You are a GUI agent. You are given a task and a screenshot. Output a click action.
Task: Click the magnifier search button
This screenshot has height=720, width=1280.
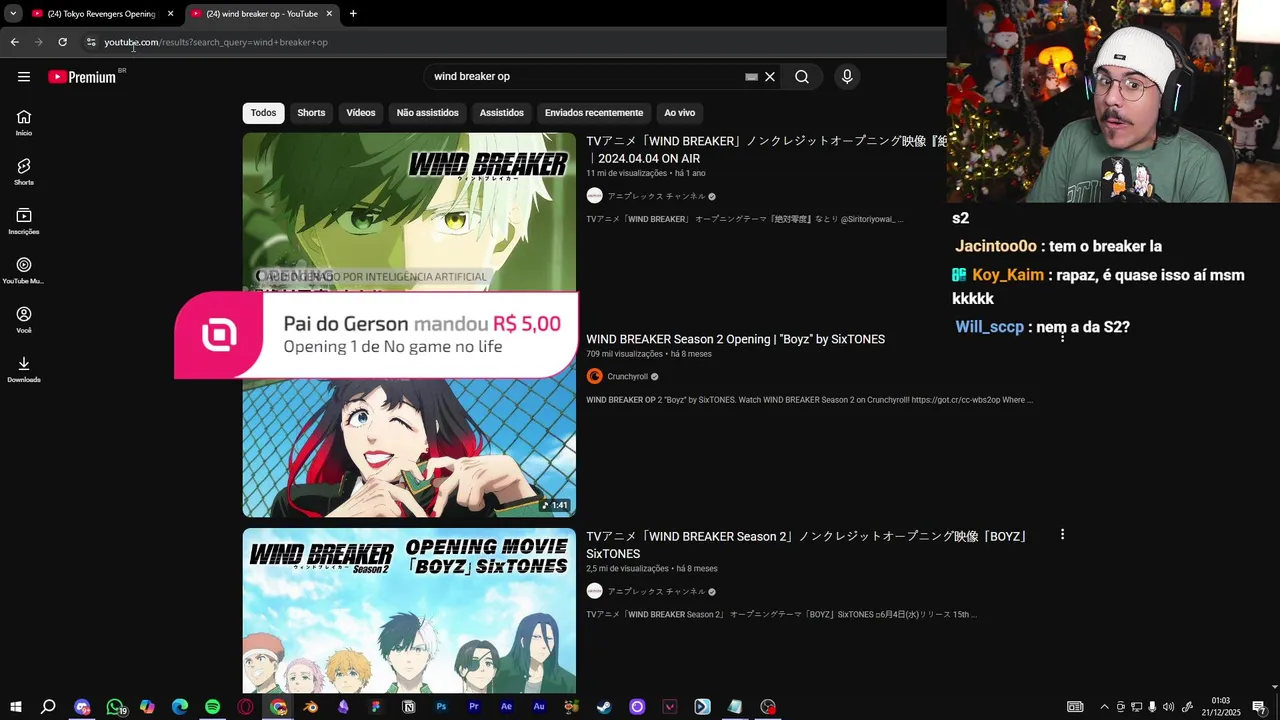coord(802,77)
